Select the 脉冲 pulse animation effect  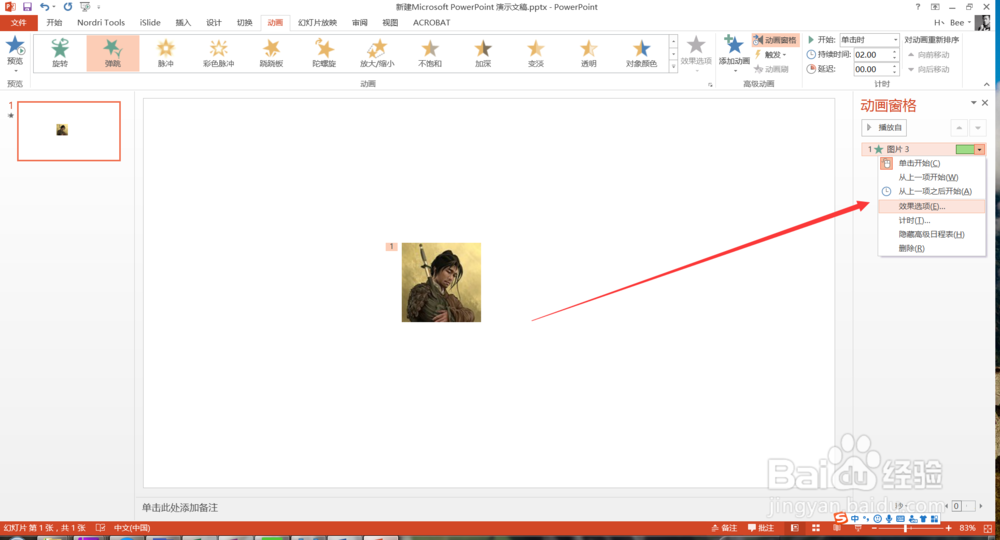(x=166, y=52)
